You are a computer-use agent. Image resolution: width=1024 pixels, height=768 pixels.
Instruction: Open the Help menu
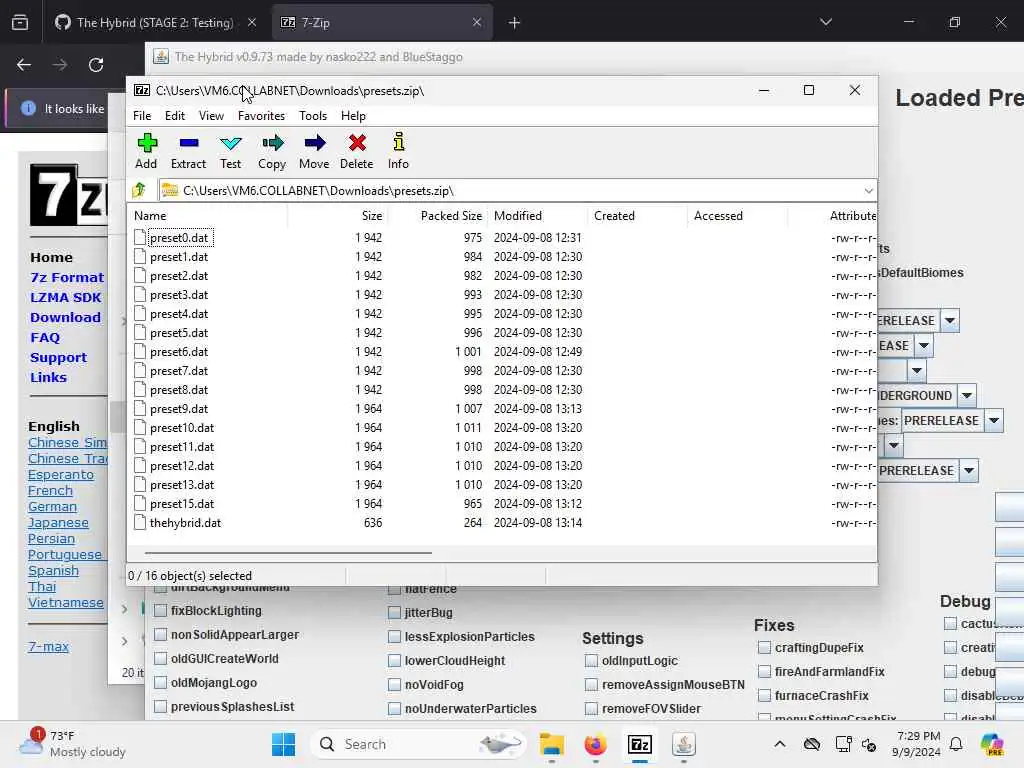coord(353,116)
